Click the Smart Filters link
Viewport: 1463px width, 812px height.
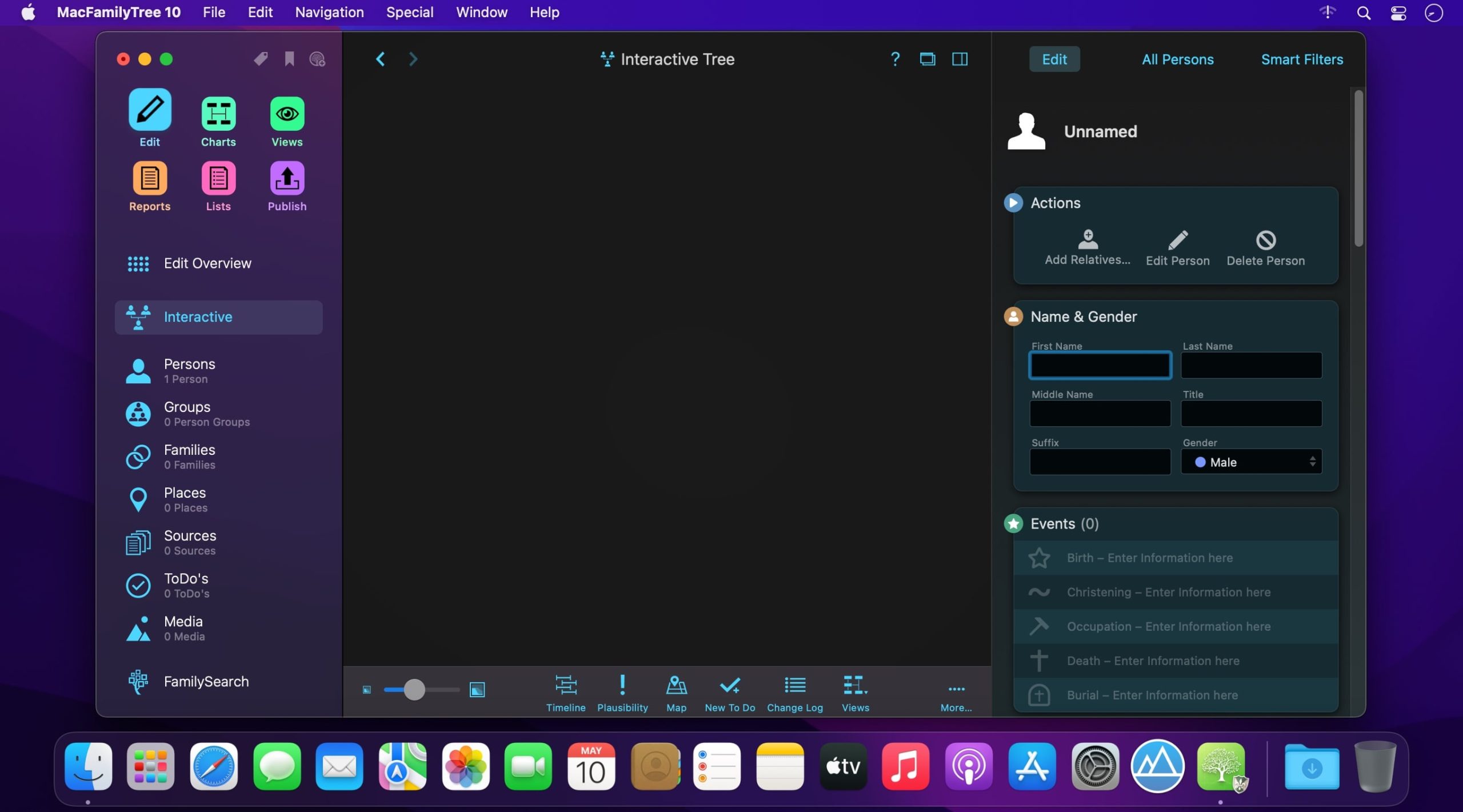click(x=1302, y=59)
